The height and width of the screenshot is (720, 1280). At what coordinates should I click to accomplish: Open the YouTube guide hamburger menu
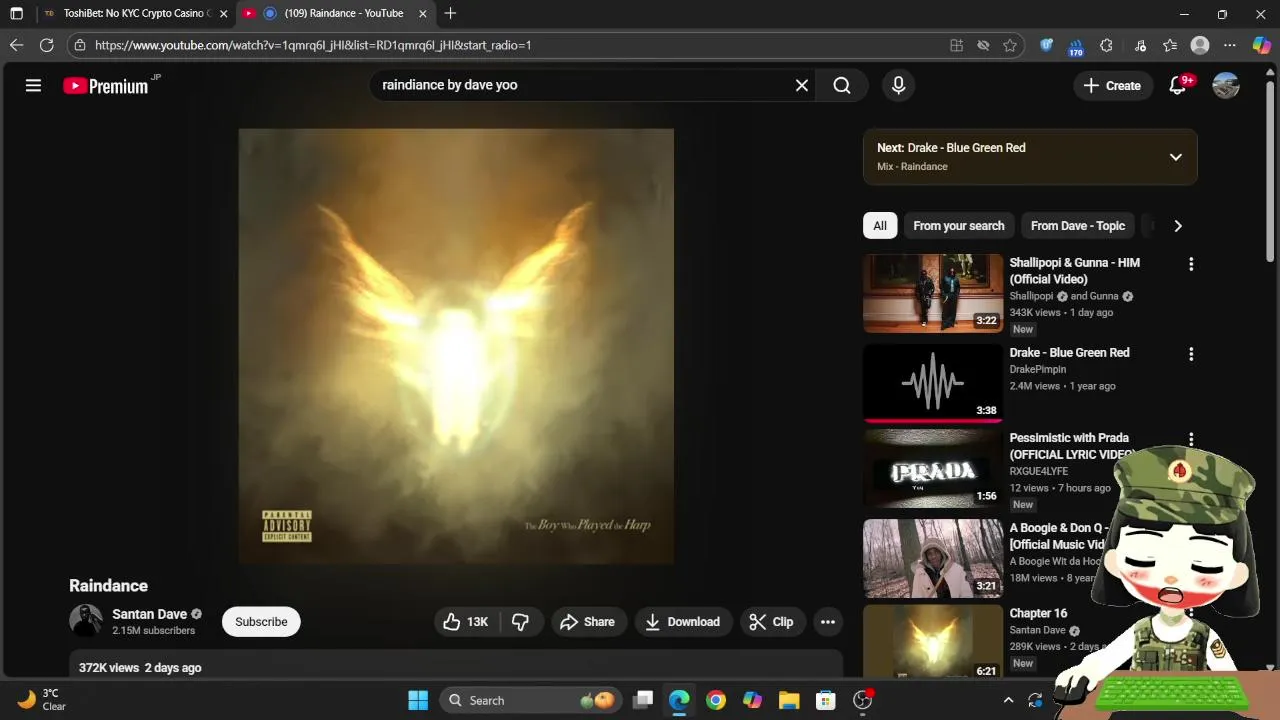33,86
